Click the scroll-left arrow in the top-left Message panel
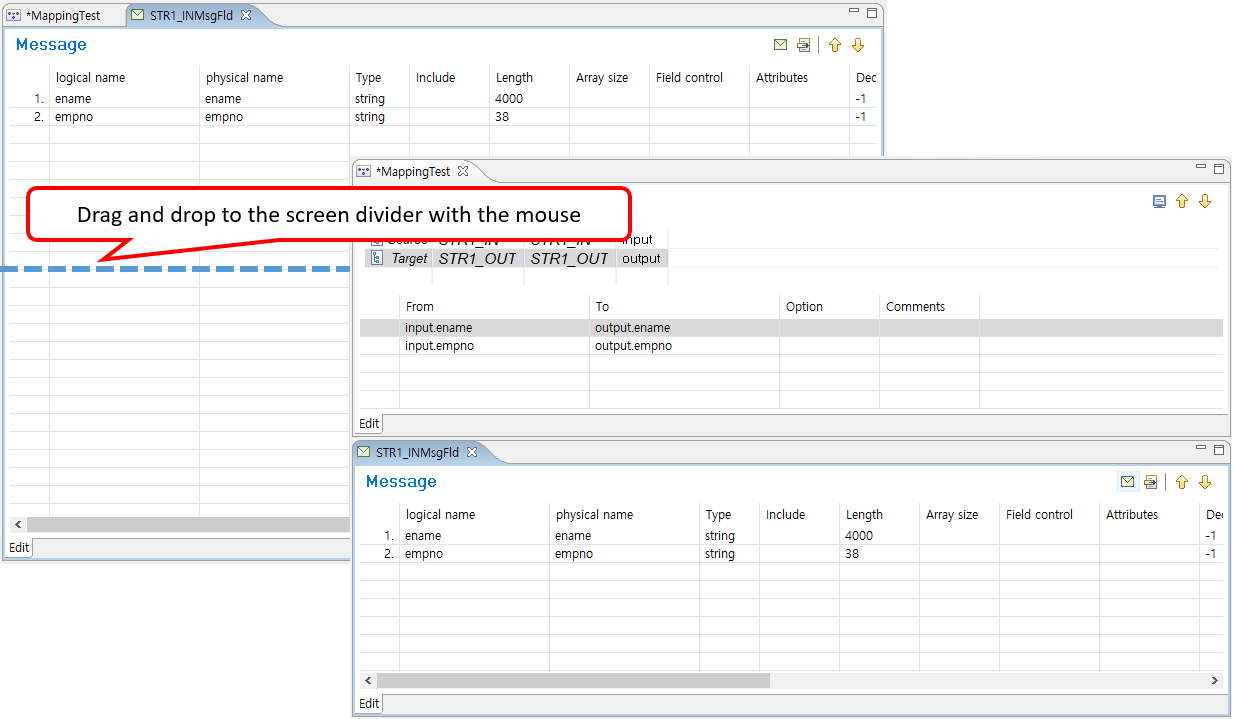The image size is (1233, 719). [18, 525]
